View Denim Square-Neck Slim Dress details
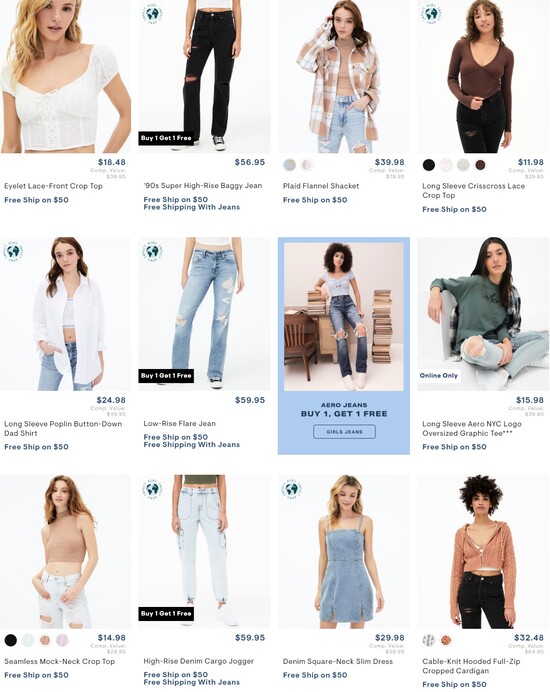This screenshot has width=550, height=692. click(338, 662)
